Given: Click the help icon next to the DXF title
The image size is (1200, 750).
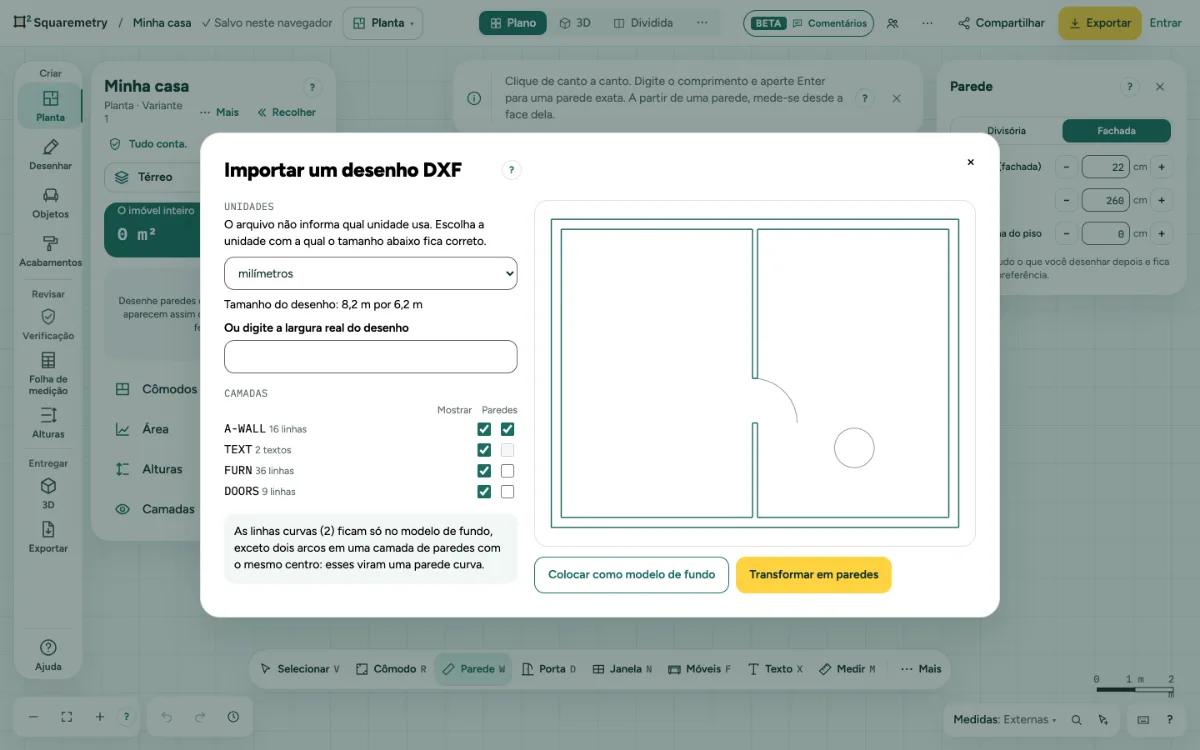Looking at the screenshot, I should (x=511, y=170).
